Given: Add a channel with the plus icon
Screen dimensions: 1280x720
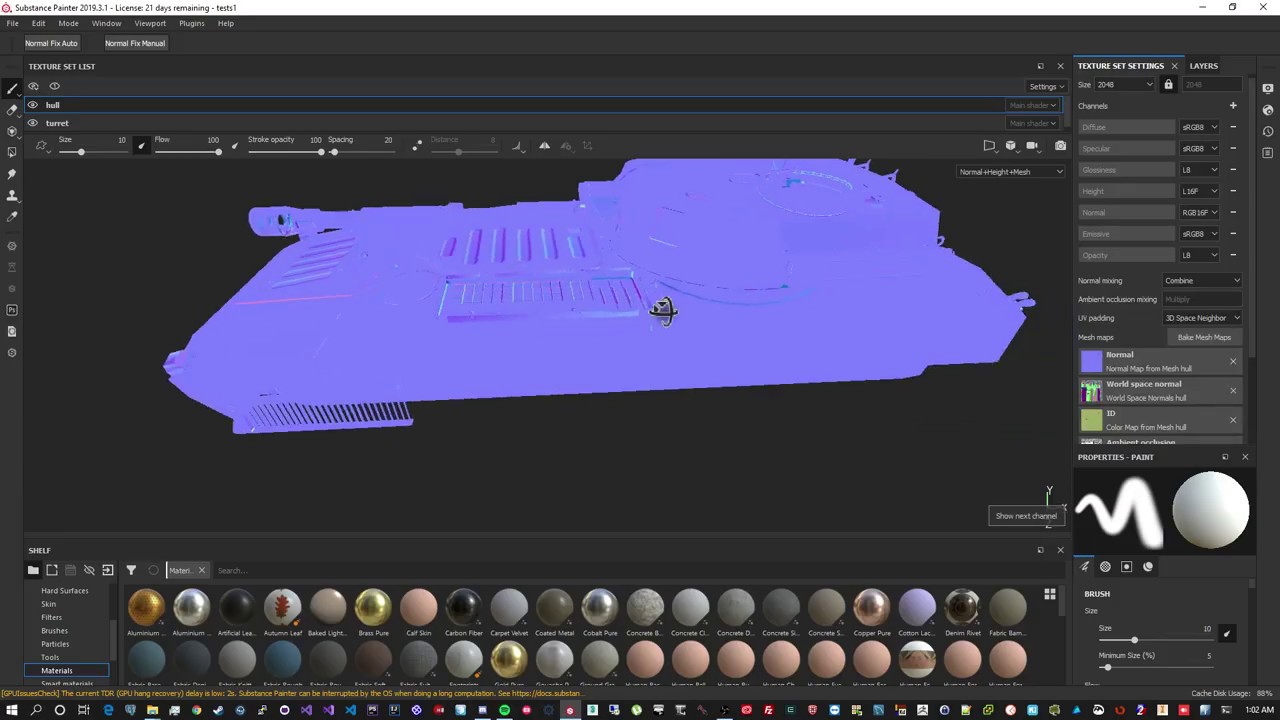Looking at the screenshot, I should point(1233,105).
